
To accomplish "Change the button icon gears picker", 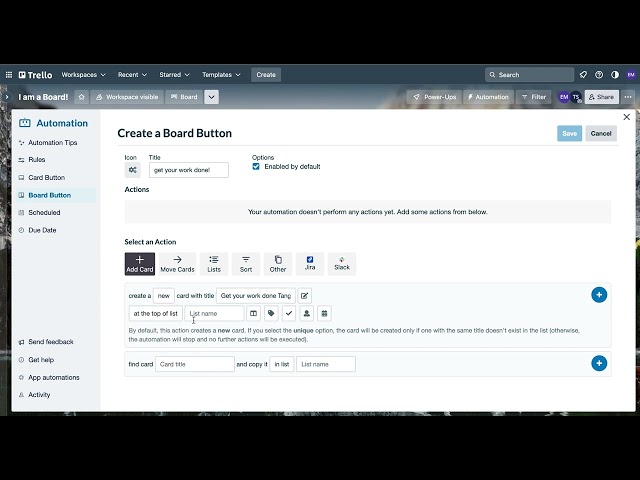I will coord(133,170).
